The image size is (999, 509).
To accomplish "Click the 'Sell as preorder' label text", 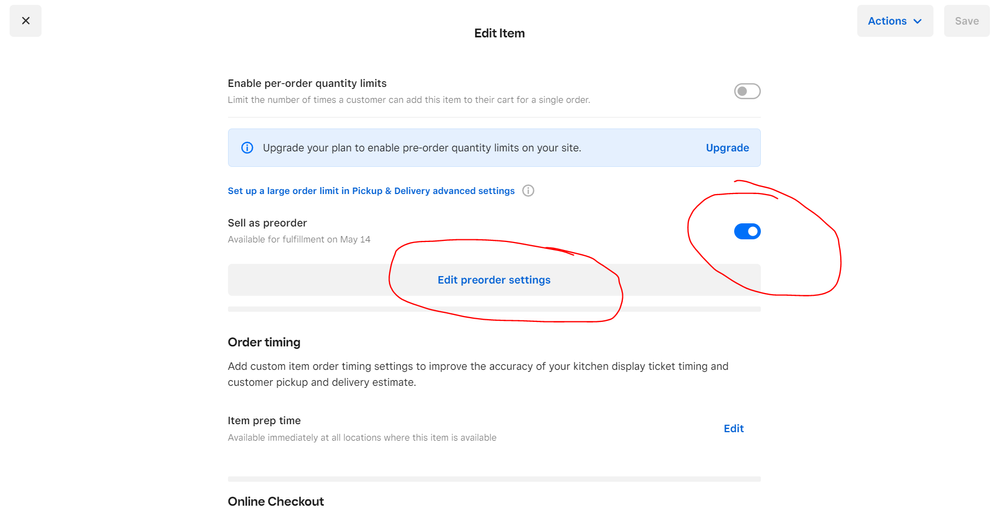I will tap(267, 223).
